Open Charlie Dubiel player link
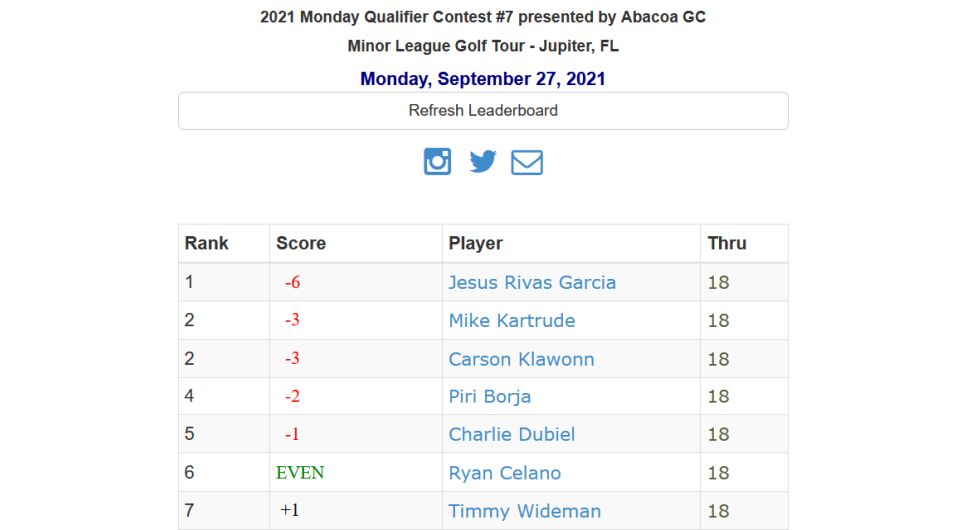Viewport: 980px width, 530px height. pyautogui.click(x=511, y=434)
